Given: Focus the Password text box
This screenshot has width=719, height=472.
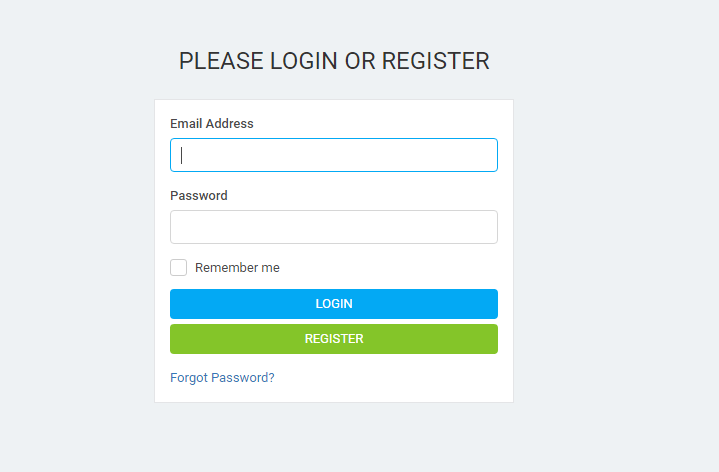Looking at the screenshot, I should pyautogui.click(x=334, y=227).
